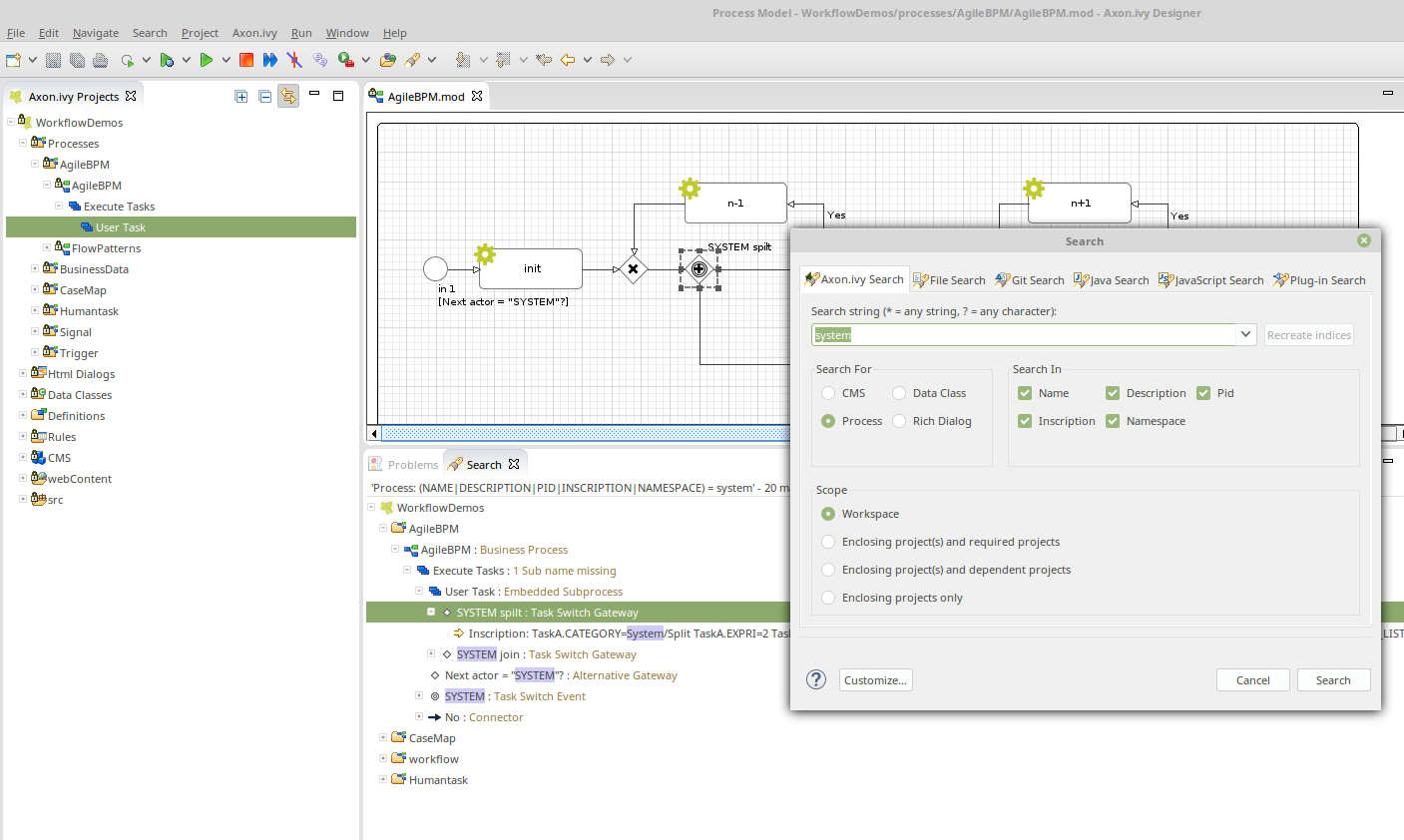This screenshot has width=1404, height=840.
Task: Select Workspace scope radio button
Action: click(x=828, y=514)
